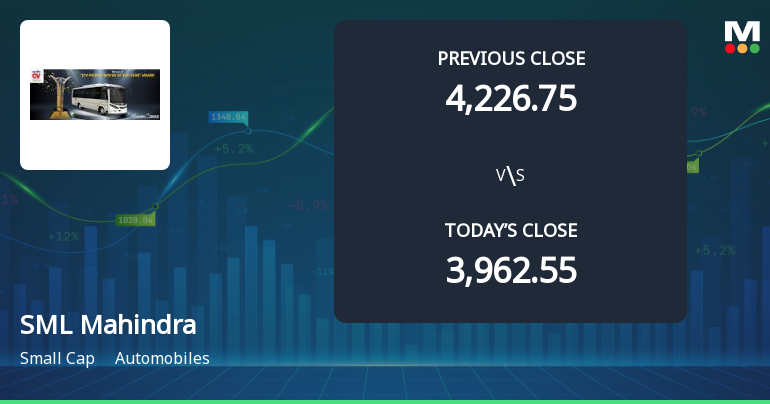This screenshot has height=404, width=770.
Task: Open the Automobiles sector tag
Action: (x=162, y=358)
